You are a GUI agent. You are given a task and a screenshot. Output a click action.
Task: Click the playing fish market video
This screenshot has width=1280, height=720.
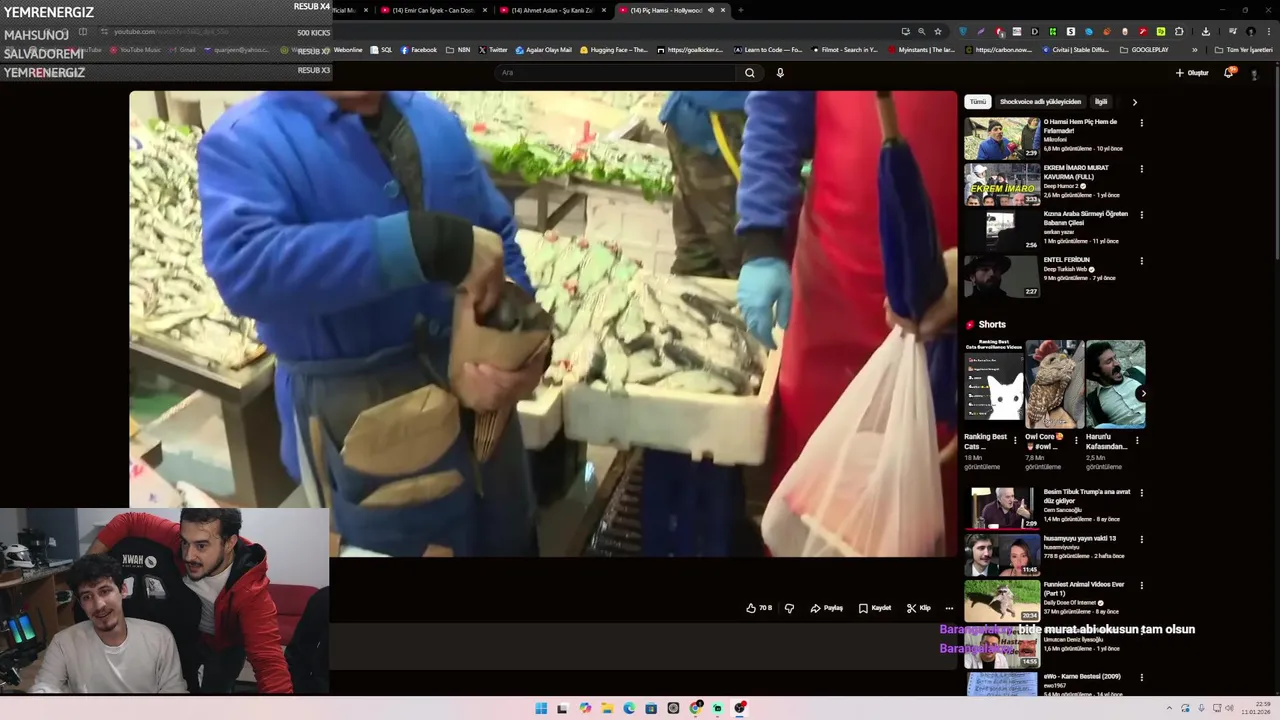tap(543, 324)
